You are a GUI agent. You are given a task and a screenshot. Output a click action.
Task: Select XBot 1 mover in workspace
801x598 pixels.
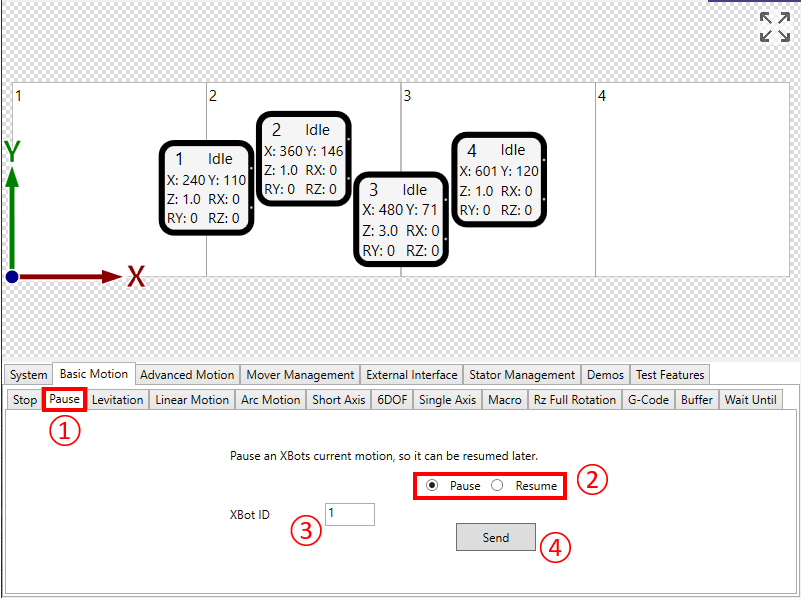[206, 187]
